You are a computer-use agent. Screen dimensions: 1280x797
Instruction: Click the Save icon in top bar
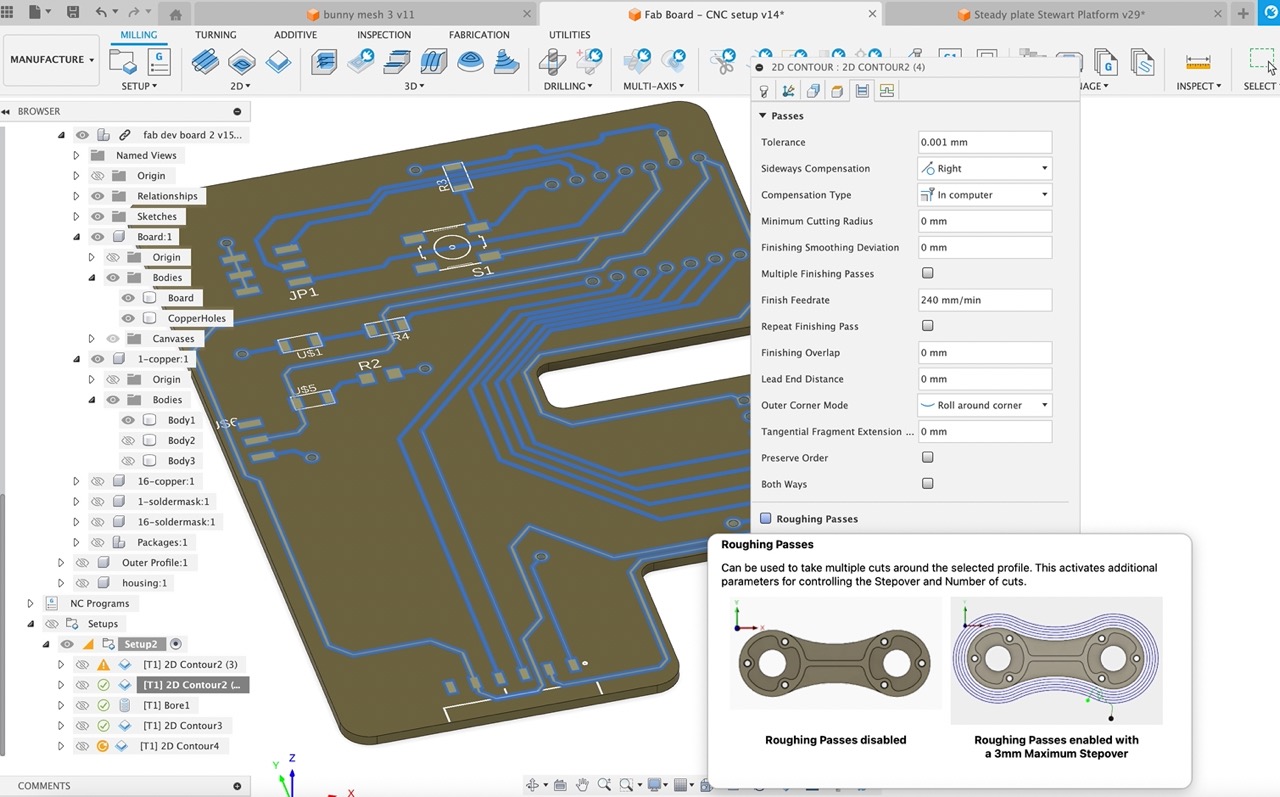(72, 13)
